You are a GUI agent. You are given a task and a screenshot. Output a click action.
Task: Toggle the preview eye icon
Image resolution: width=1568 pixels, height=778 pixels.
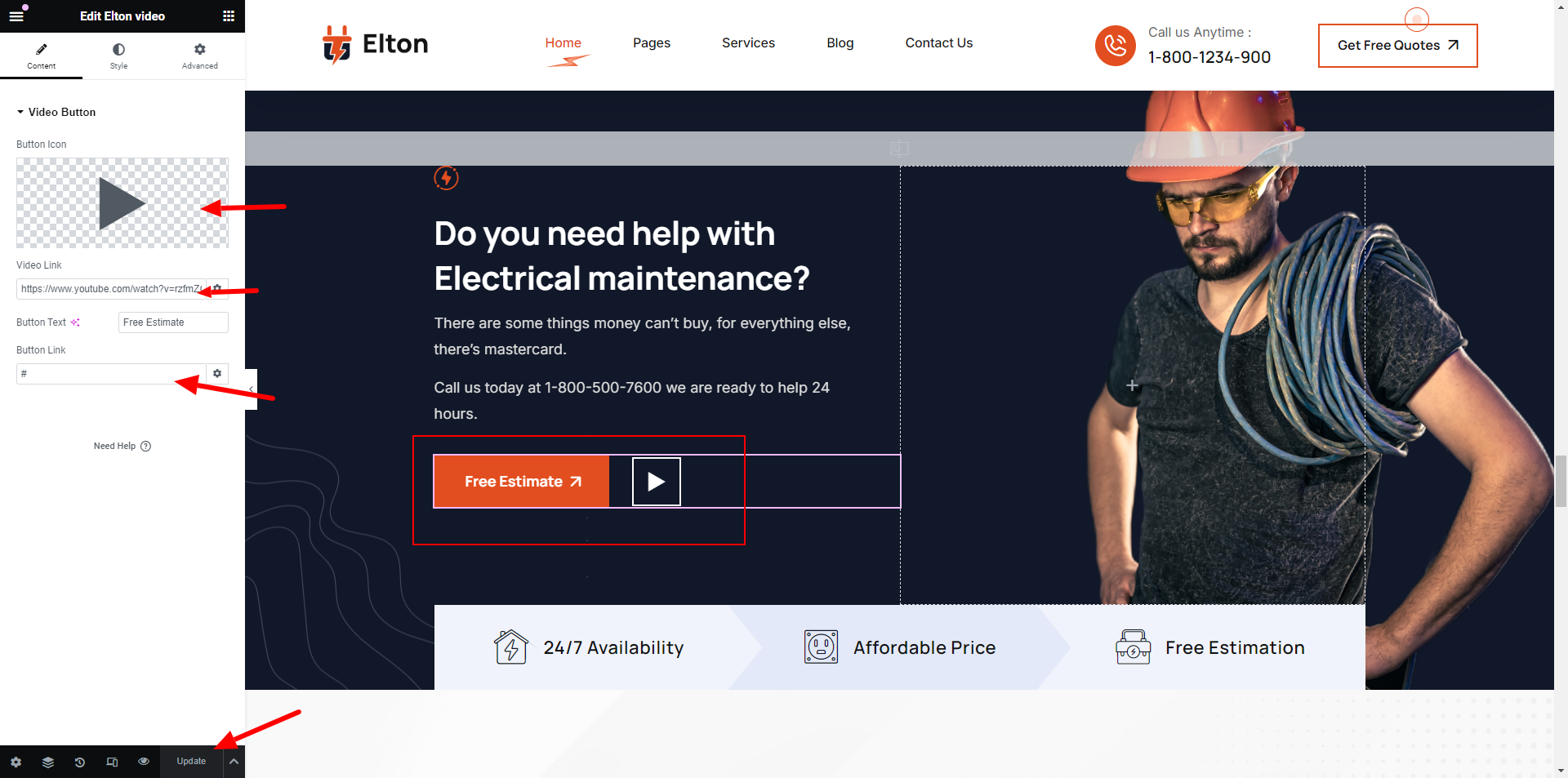pyautogui.click(x=144, y=762)
